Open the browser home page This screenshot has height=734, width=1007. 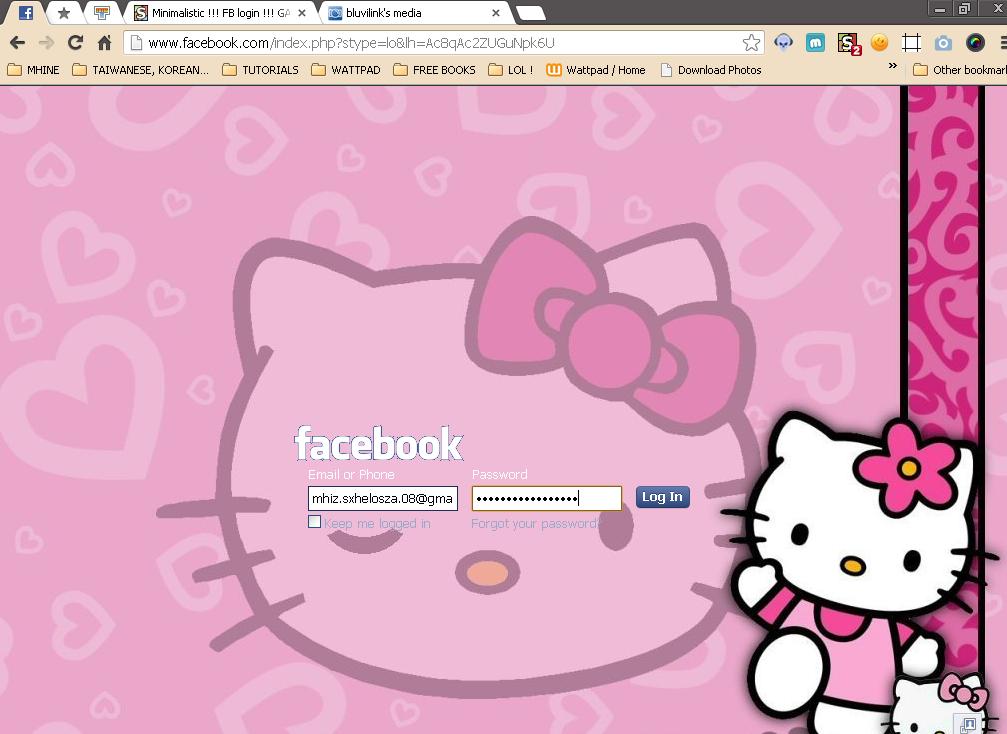click(x=105, y=43)
